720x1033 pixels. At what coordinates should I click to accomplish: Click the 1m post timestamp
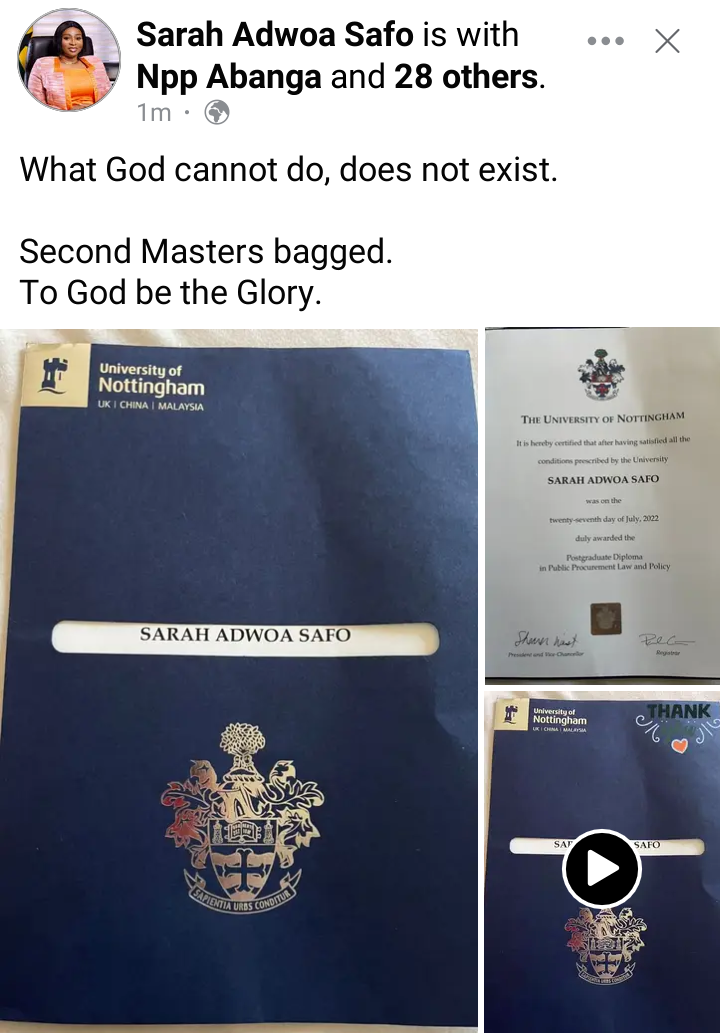(x=154, y=113)
